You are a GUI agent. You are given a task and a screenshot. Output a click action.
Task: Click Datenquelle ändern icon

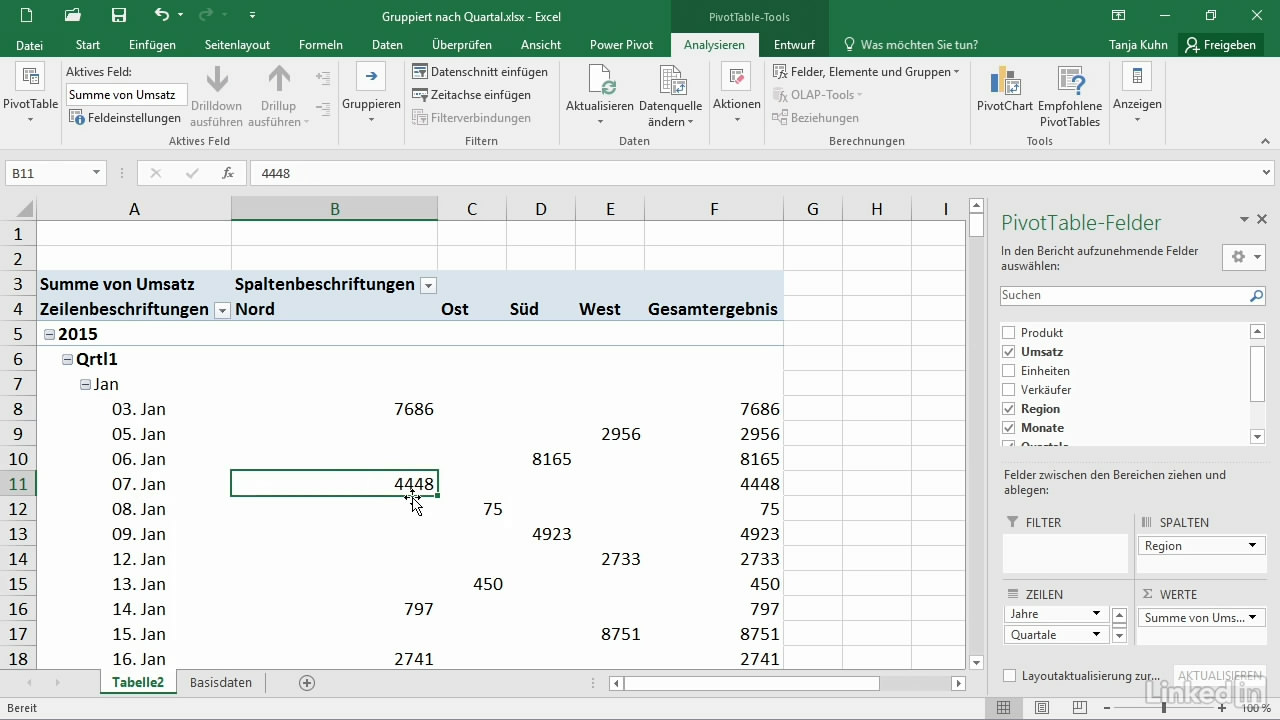[670, 80]
